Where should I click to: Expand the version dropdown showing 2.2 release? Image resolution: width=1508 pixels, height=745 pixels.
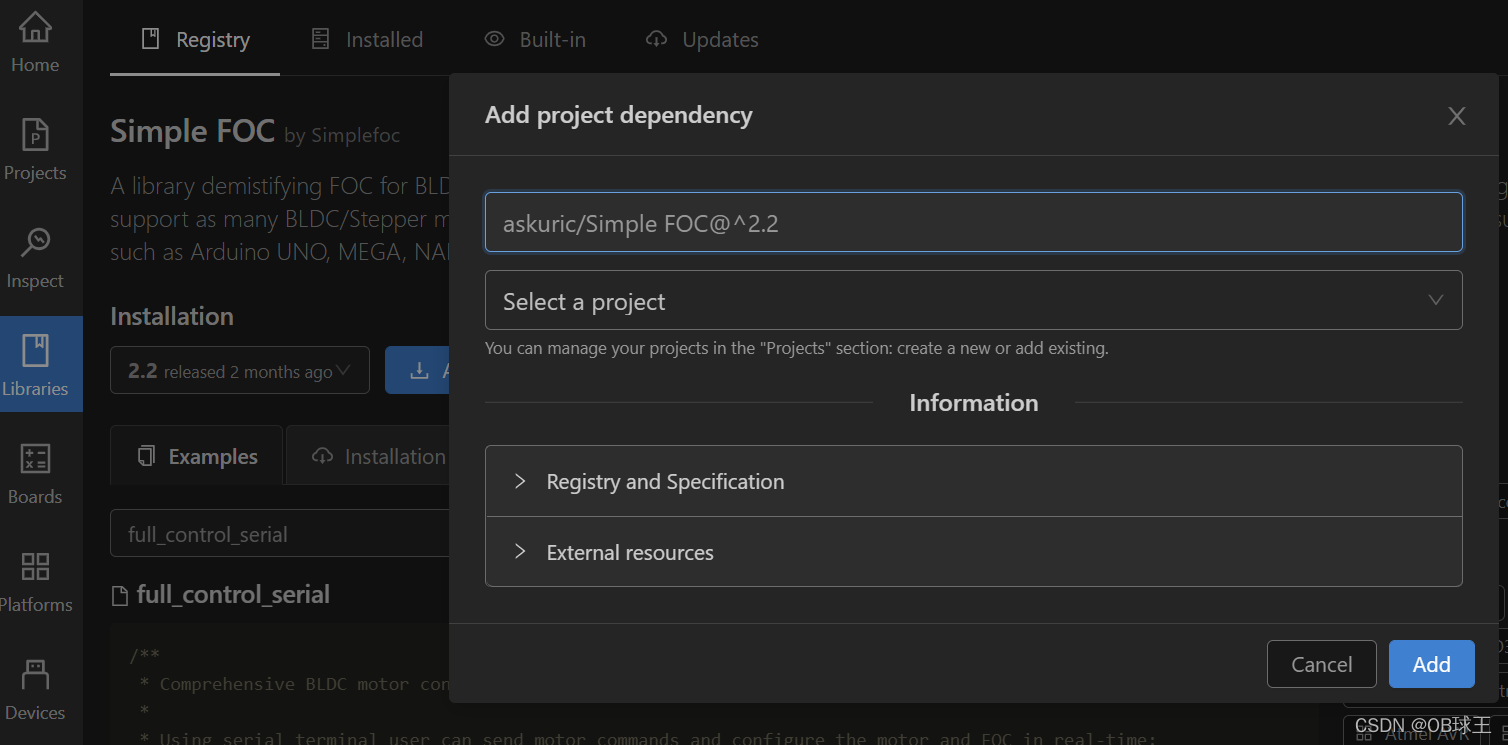(239, 370)
